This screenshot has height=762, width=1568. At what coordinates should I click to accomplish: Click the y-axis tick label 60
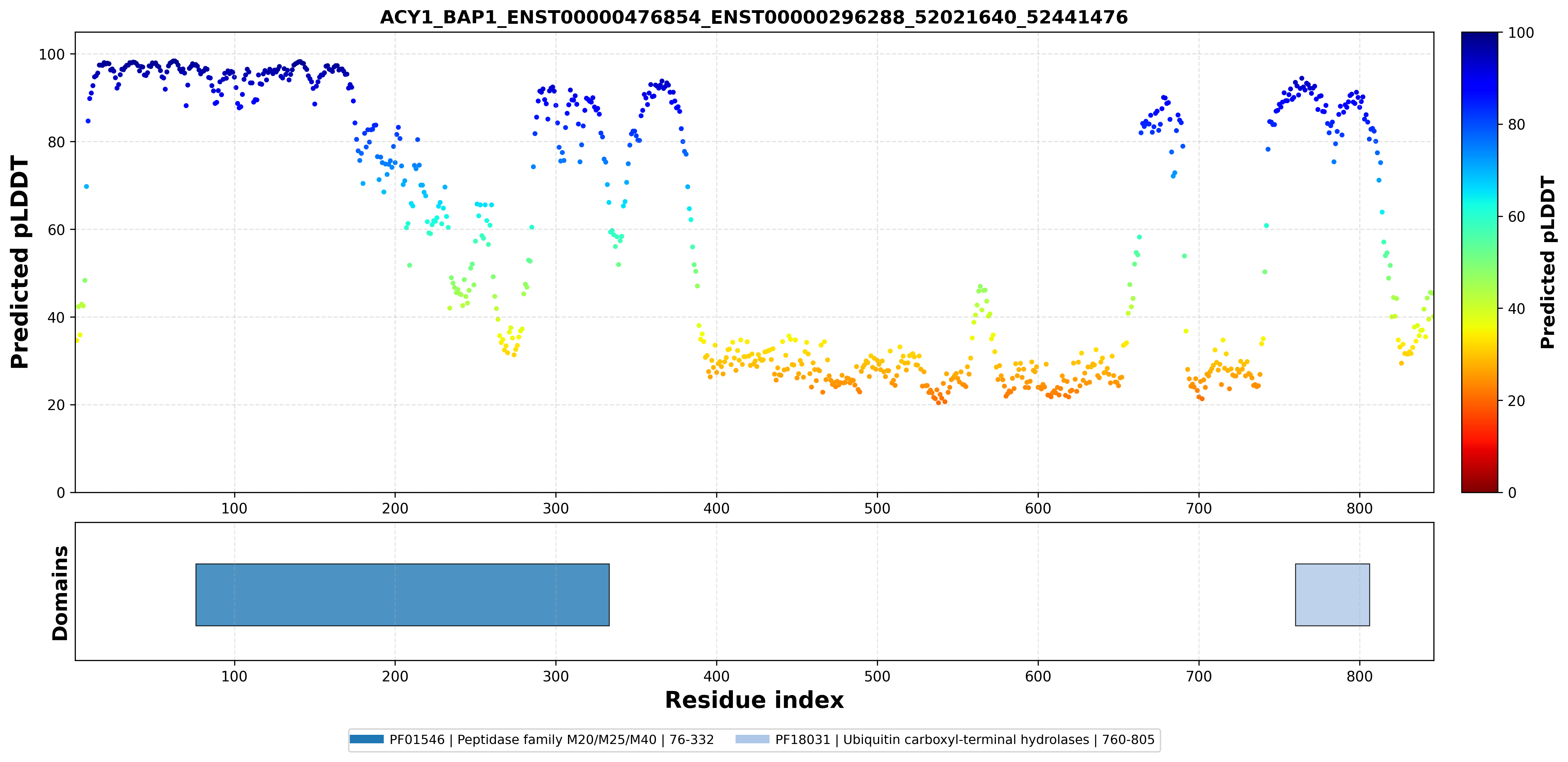[56, 230]
